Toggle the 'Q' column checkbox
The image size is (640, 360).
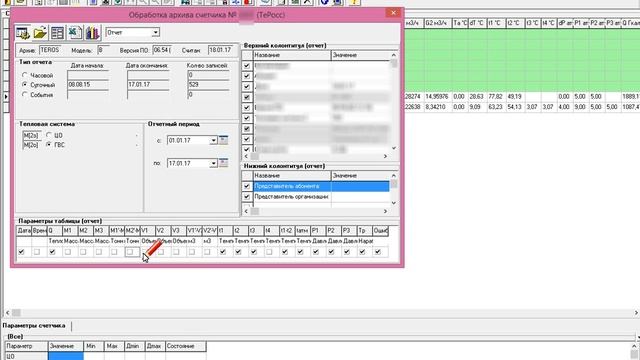tap(52, 252)
